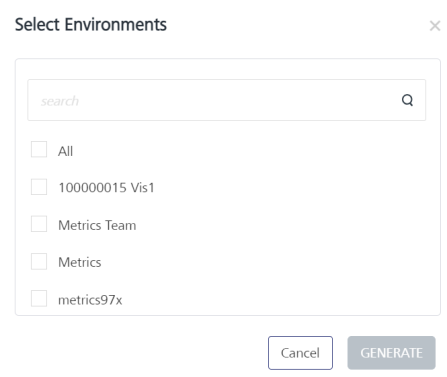Image resolution: width=447 pixels, height=377 pixels.
Task: Click blank area of search box middle
Action: click(x=233, y=100)
